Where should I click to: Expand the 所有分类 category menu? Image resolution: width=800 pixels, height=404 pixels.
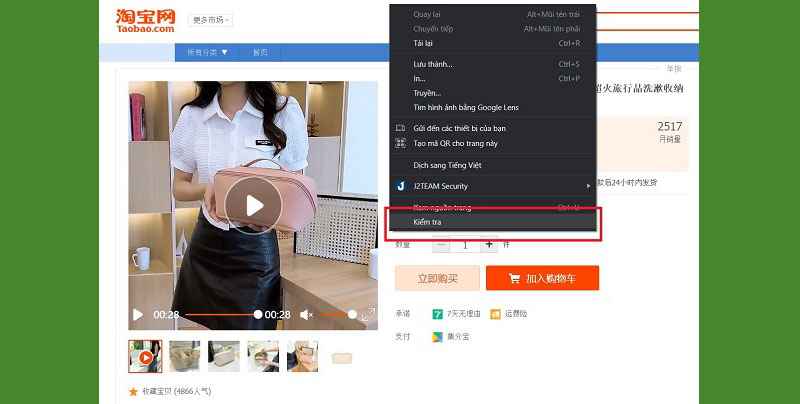point(207,53)
